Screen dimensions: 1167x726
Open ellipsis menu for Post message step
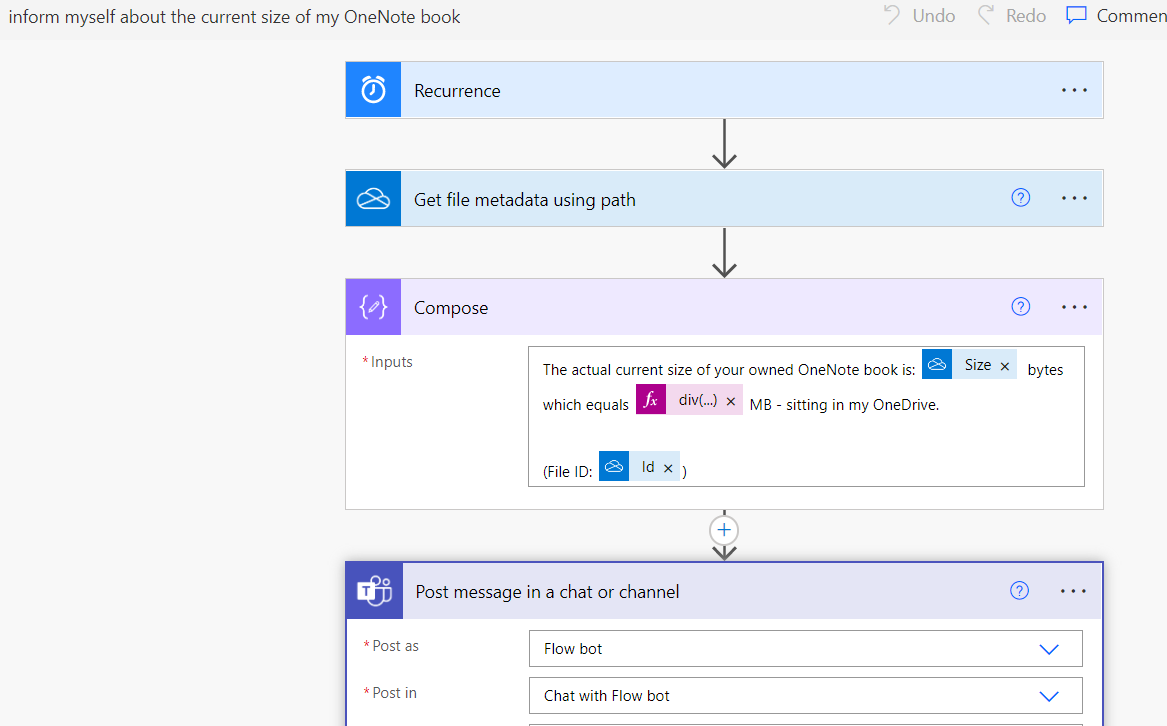click(x=1073, y=591)
